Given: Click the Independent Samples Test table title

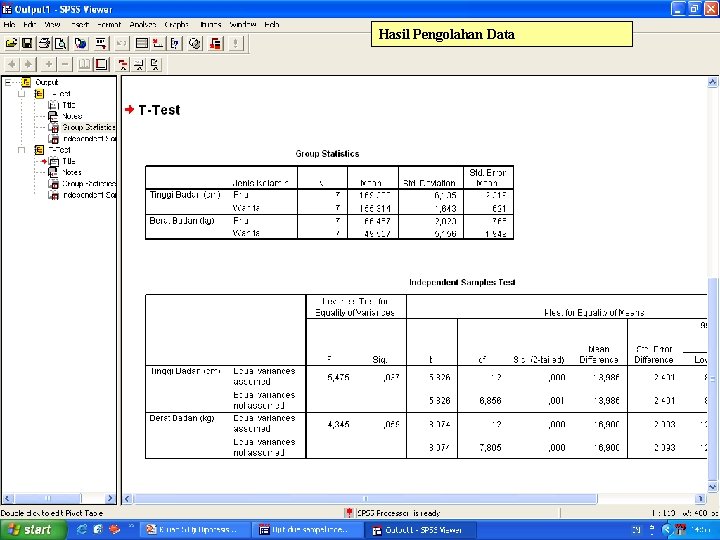Looking at the screenshot, I should 462,282.
